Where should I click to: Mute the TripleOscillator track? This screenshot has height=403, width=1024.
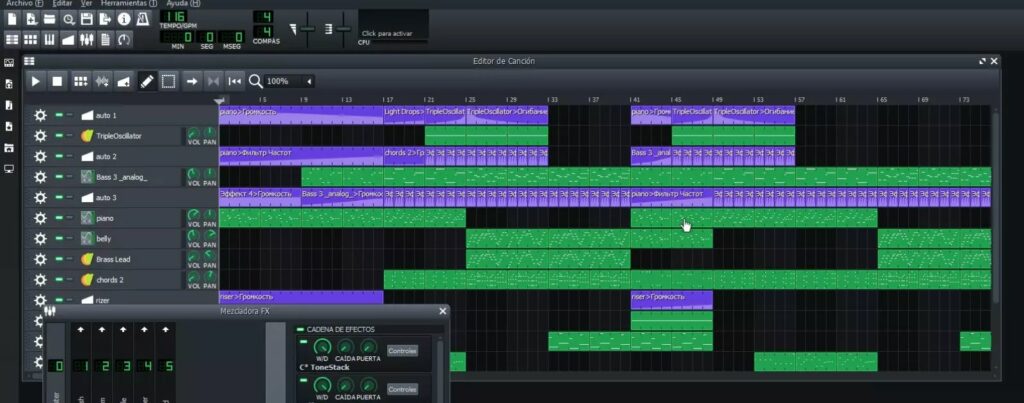(59, 136)
